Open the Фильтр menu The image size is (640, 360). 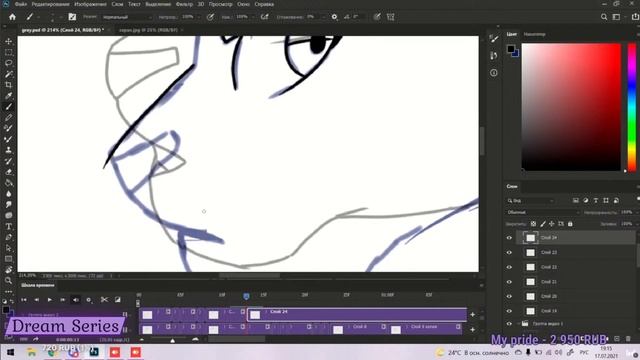tap(184, 4)
